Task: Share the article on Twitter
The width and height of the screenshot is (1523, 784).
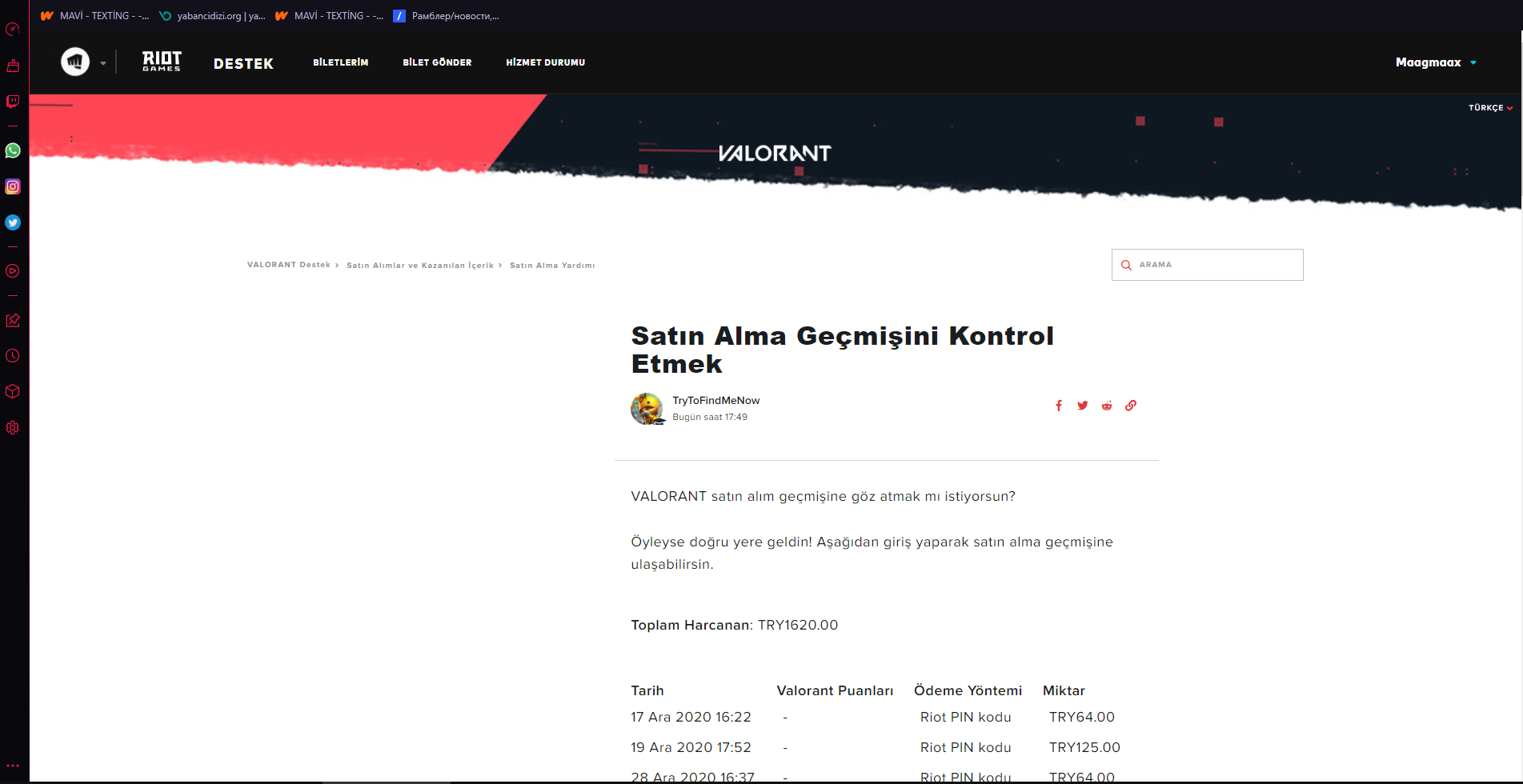Action: (x=1083, y=406)
